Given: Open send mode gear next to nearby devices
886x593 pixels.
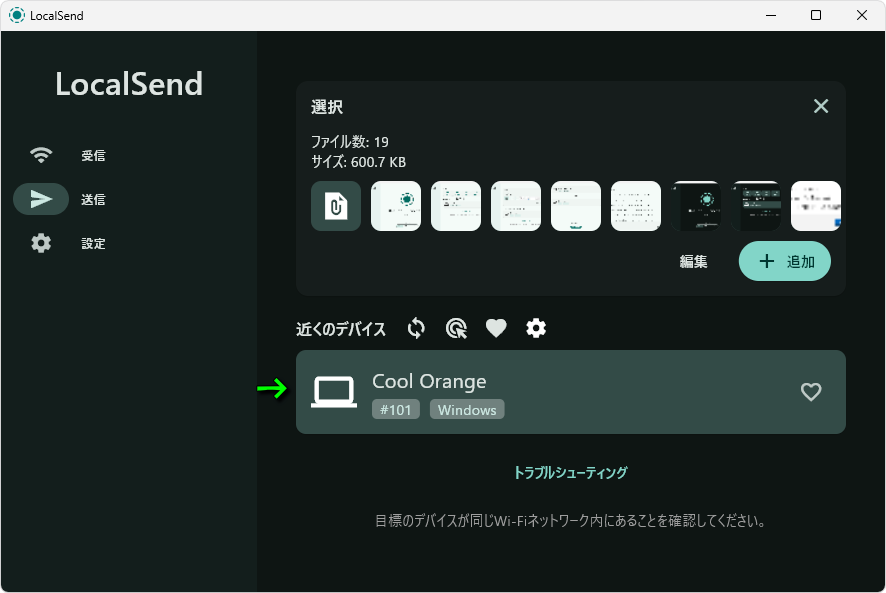Looking at the screenshot, I should click(x=536, y=328).
